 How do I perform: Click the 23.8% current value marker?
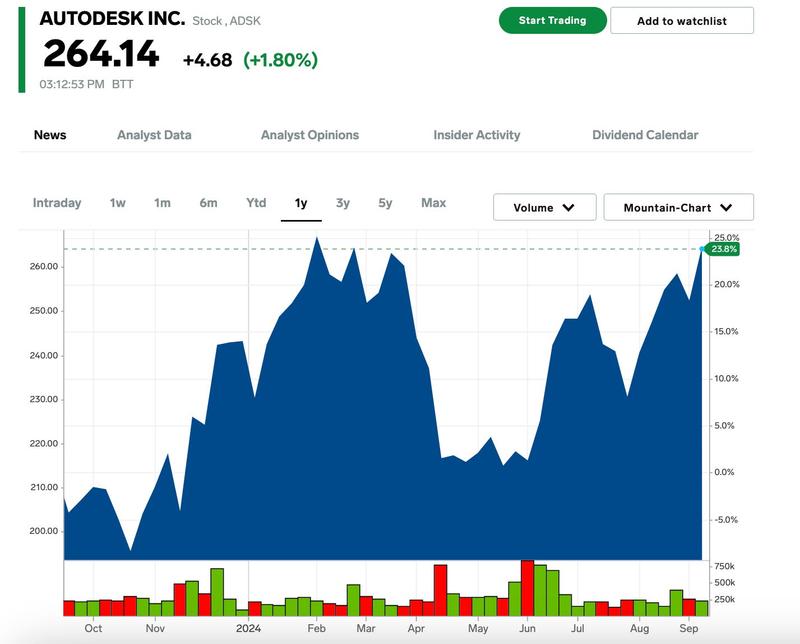[723, 249]
